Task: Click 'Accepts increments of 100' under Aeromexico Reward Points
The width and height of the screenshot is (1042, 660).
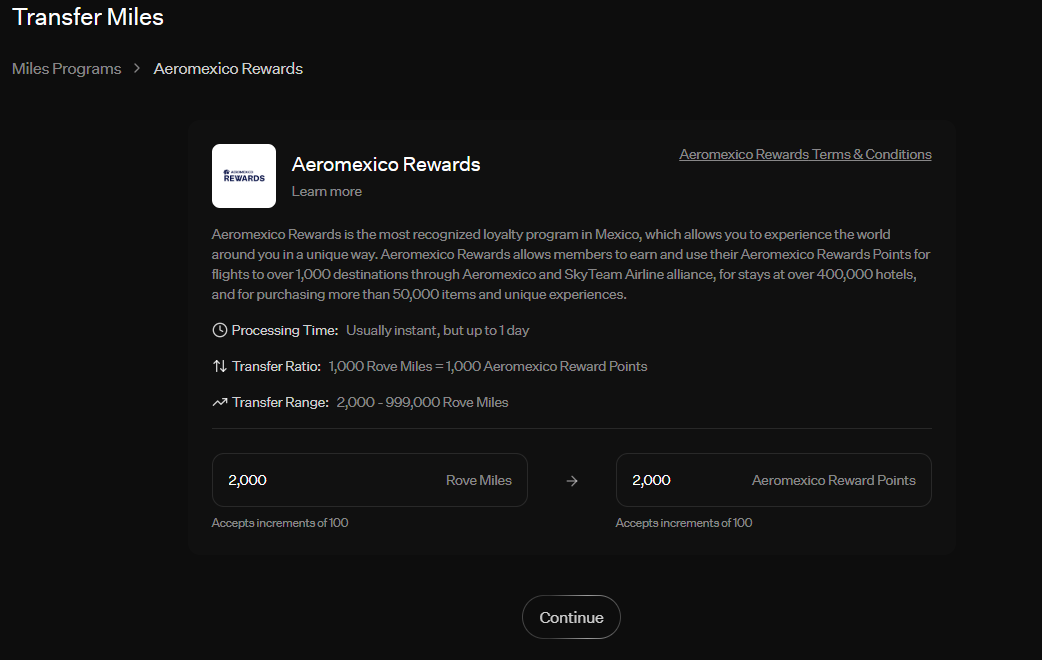Action: pos(684,523)
